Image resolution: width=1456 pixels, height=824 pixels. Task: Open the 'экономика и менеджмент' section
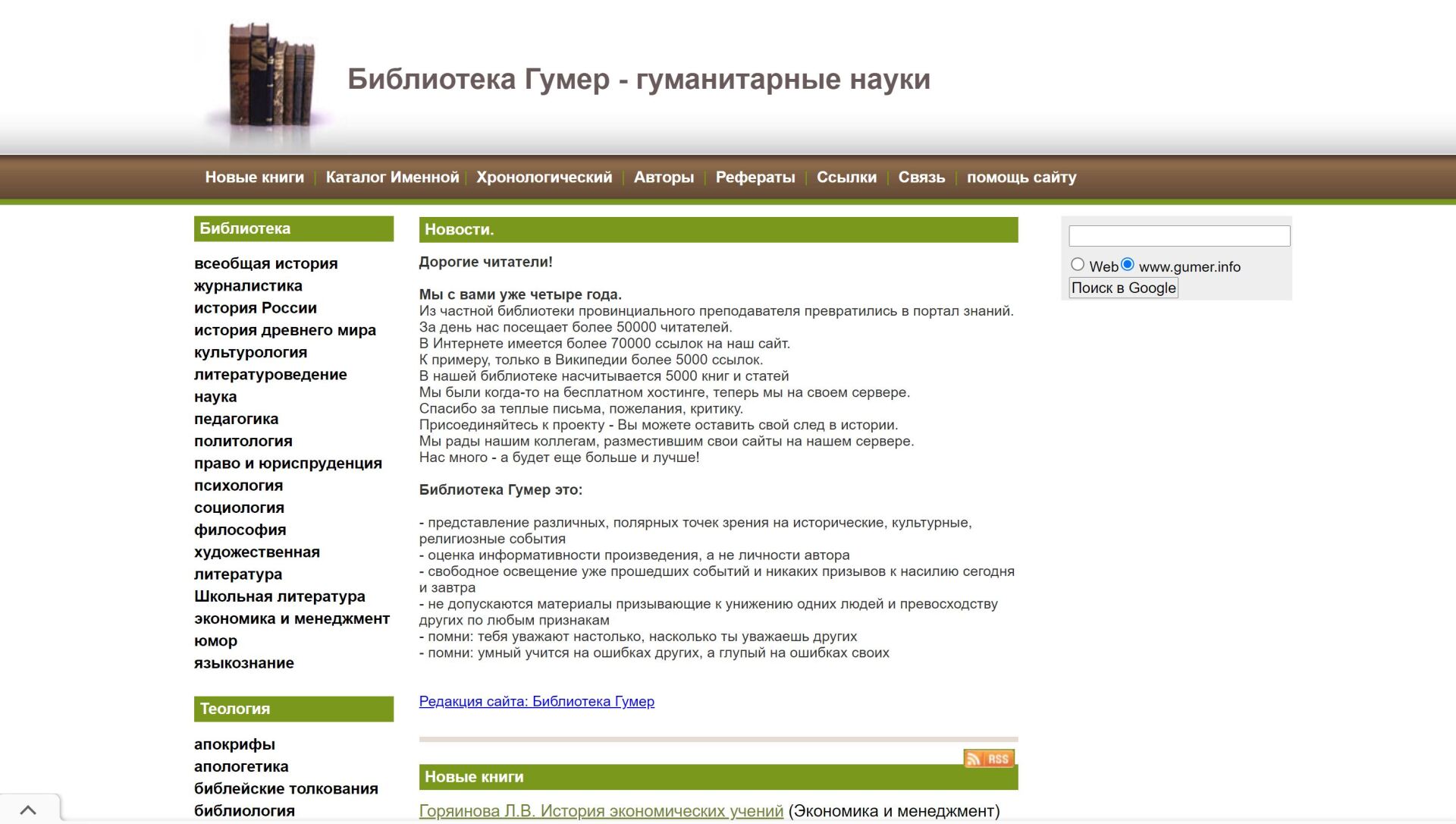[291, 618]
